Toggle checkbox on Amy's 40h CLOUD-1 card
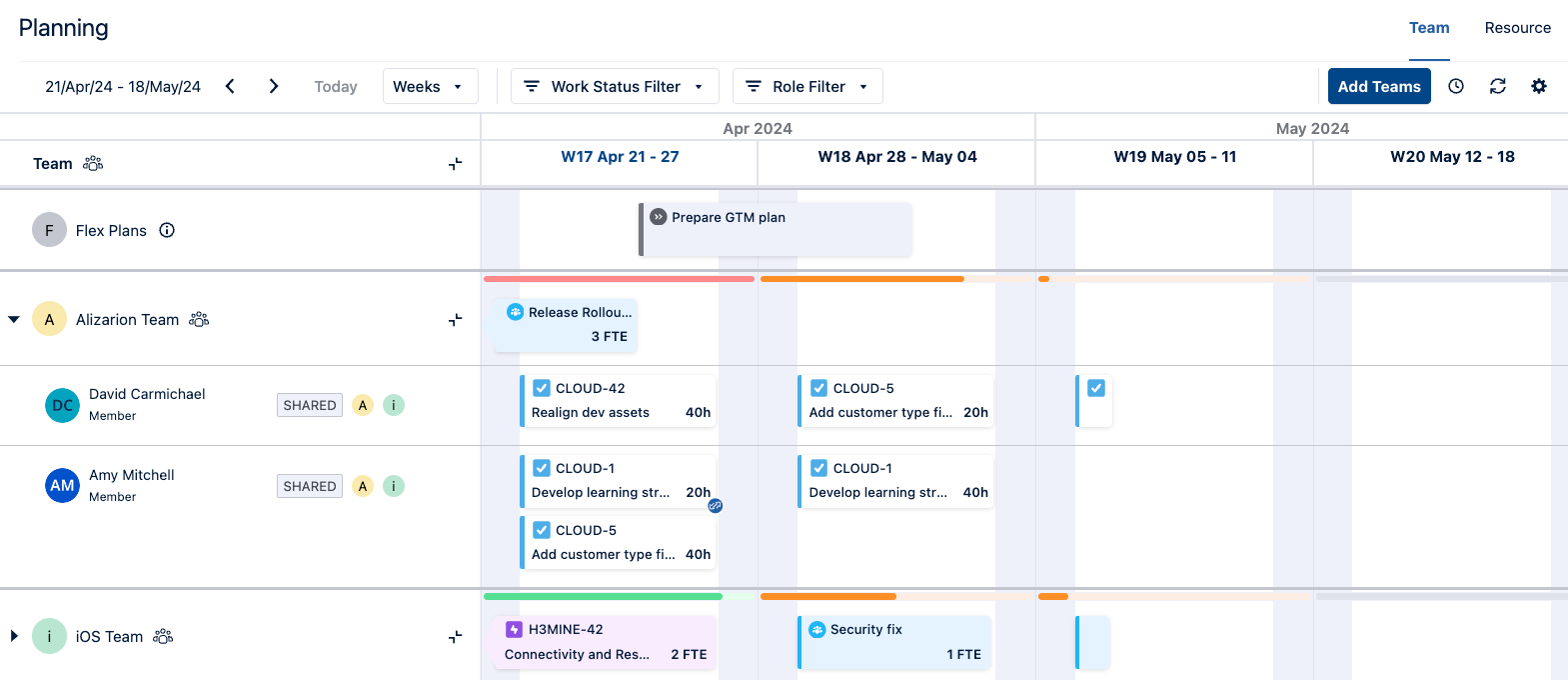The image size is (1568, 680). [x=818, y=468]
